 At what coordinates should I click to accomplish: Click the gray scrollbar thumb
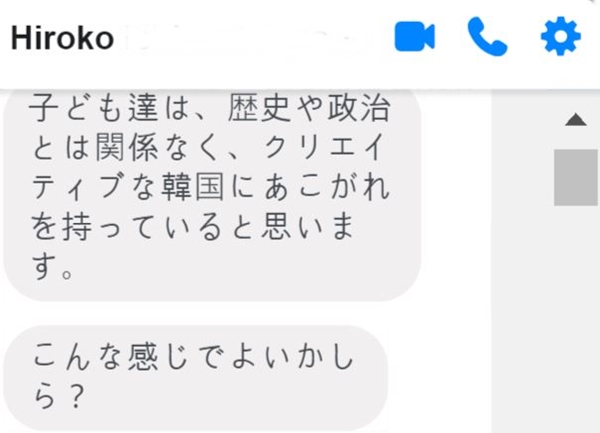(576, 177)
